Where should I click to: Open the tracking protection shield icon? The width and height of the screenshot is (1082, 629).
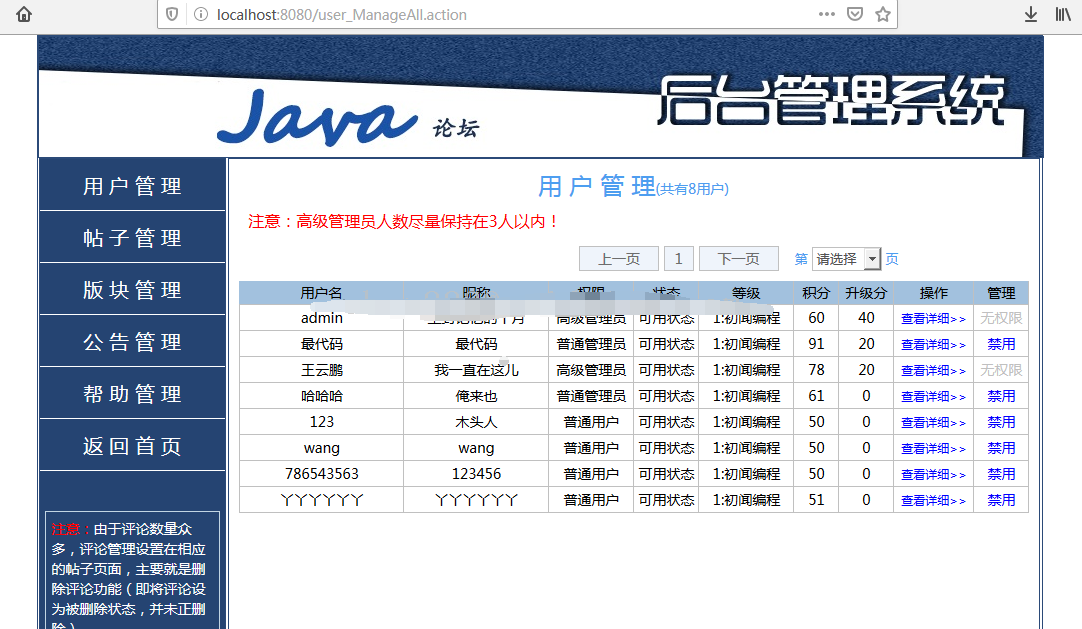tap(173, 14)
